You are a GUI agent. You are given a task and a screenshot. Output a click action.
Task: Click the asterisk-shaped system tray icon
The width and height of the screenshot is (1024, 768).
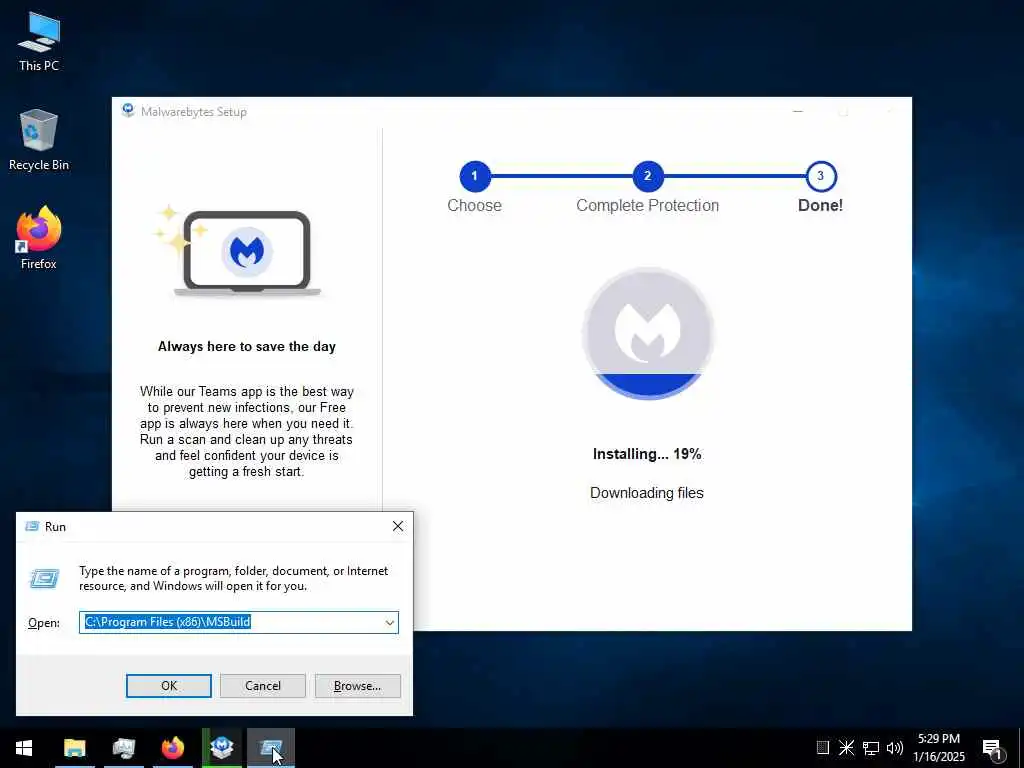(846, 748)
